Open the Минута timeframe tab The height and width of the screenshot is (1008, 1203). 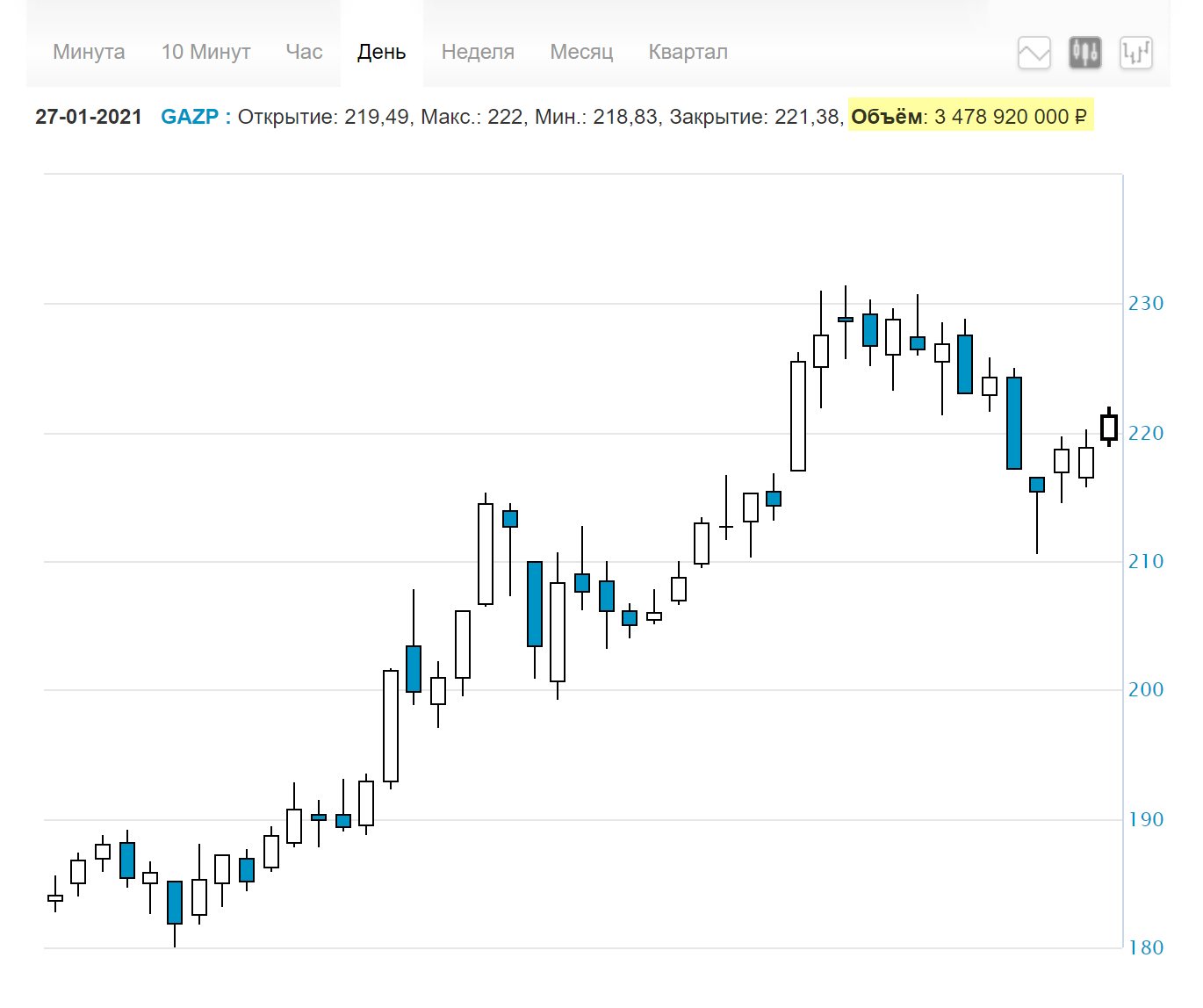[x=89, y=52]
